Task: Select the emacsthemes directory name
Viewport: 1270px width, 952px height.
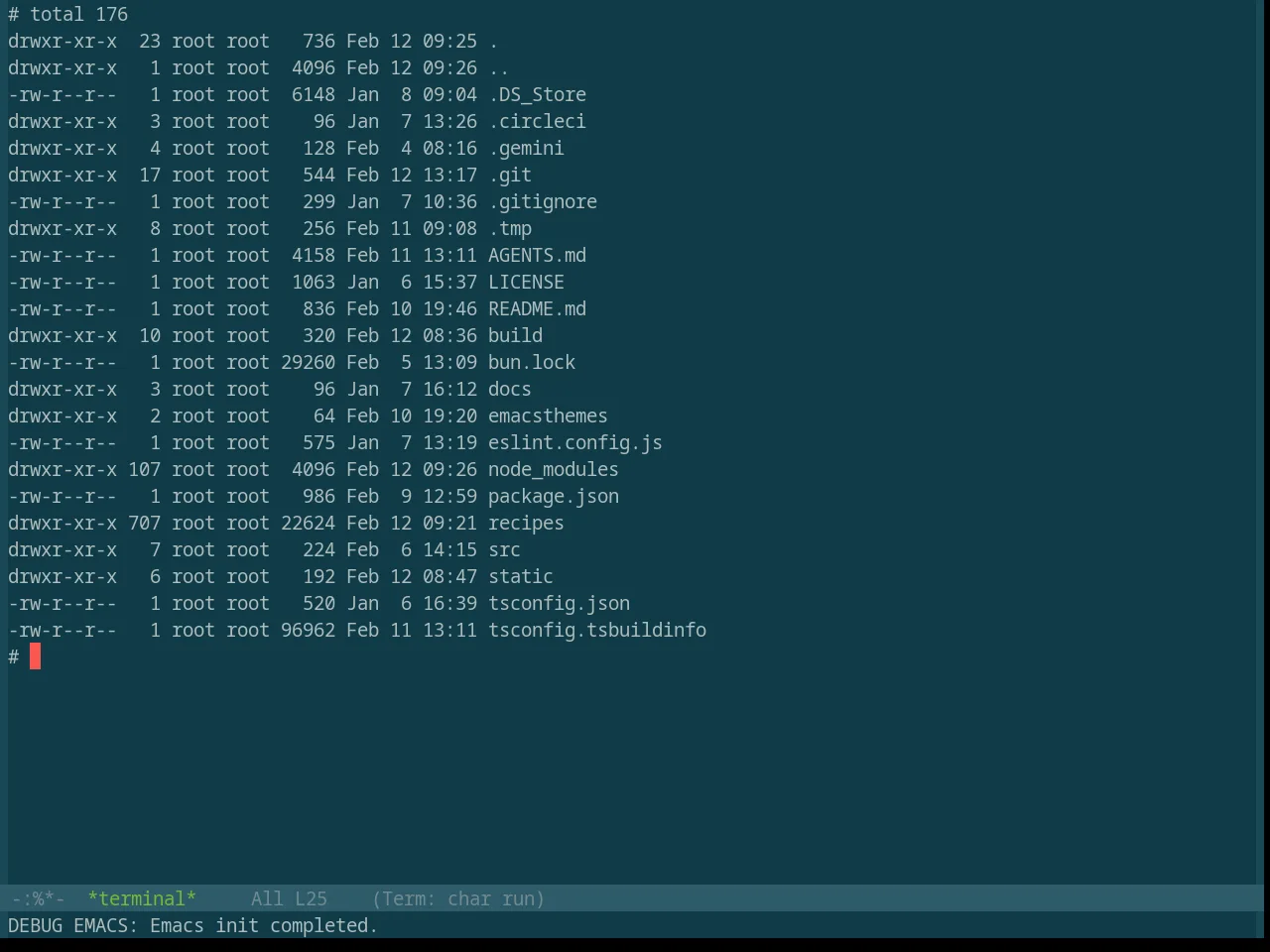Action: pos(548,416)
